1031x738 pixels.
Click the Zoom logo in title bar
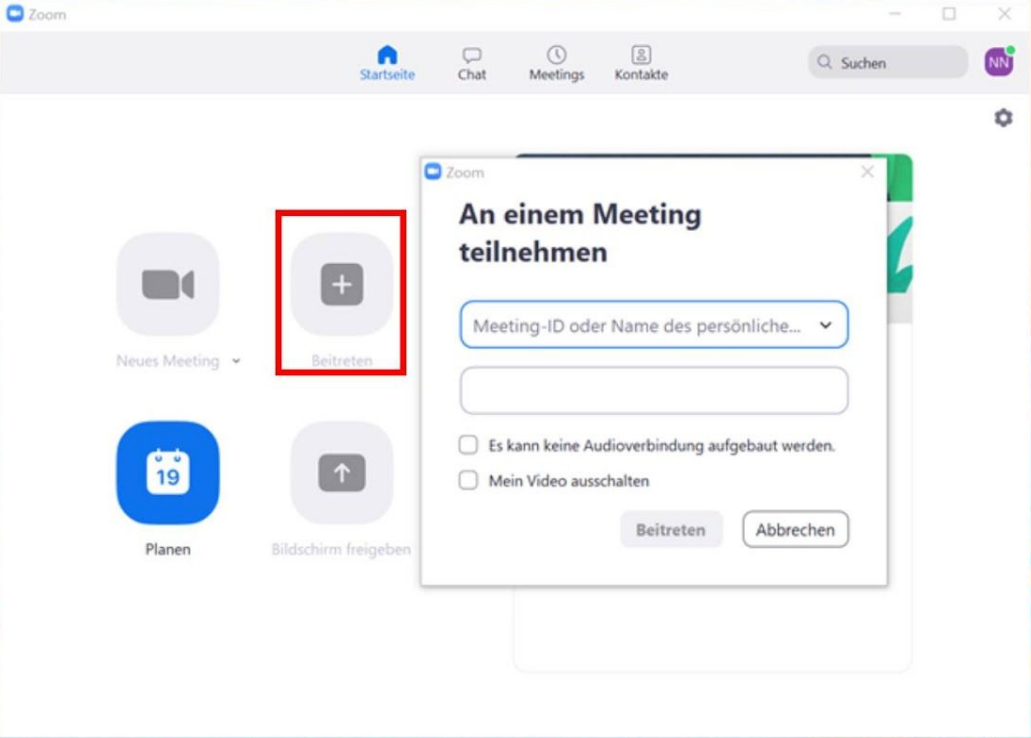pyautogui.click(x=14, y=14)
